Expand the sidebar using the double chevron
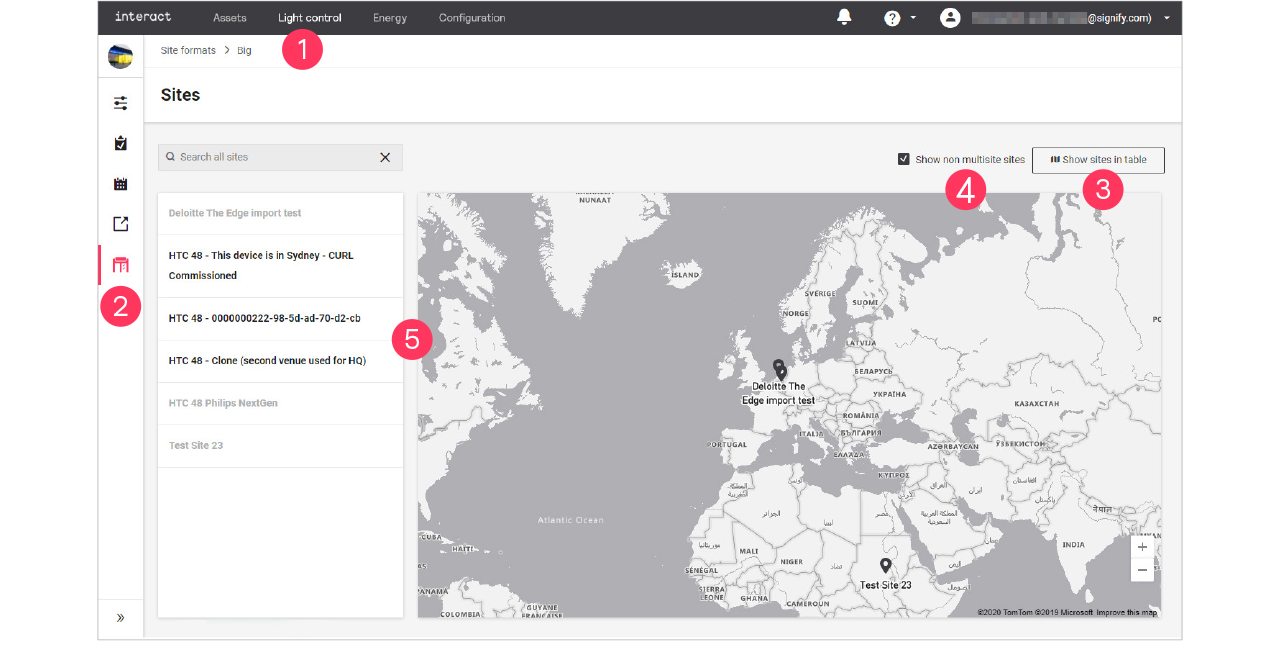The image size is (1280, 658). (120, 617)
